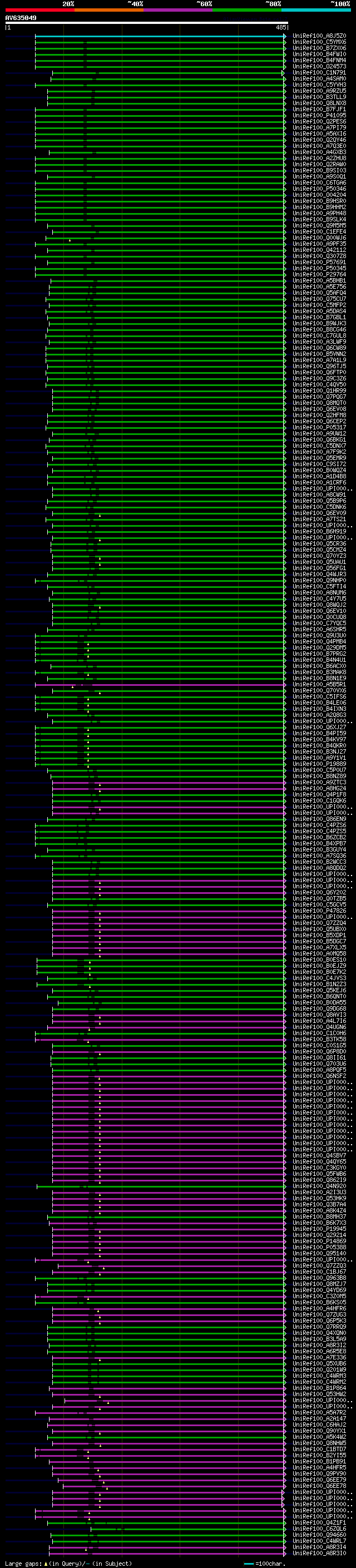Select UniRef100_Q9M5M5 entry
The height and width of the screenshot is (1568, 356).
tap(319, 225)
